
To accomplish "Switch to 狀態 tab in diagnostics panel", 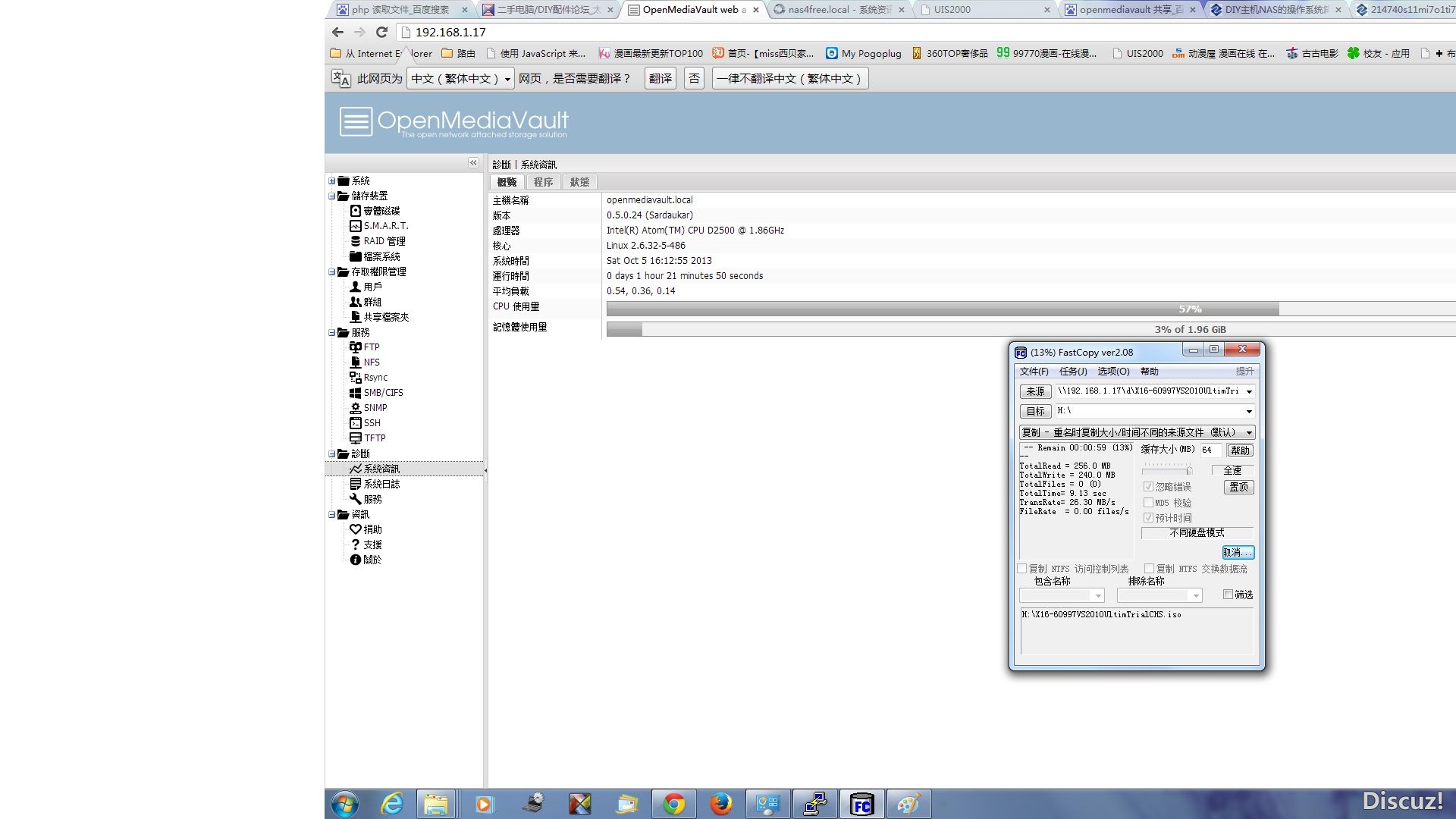I will (x=579, y=181).
